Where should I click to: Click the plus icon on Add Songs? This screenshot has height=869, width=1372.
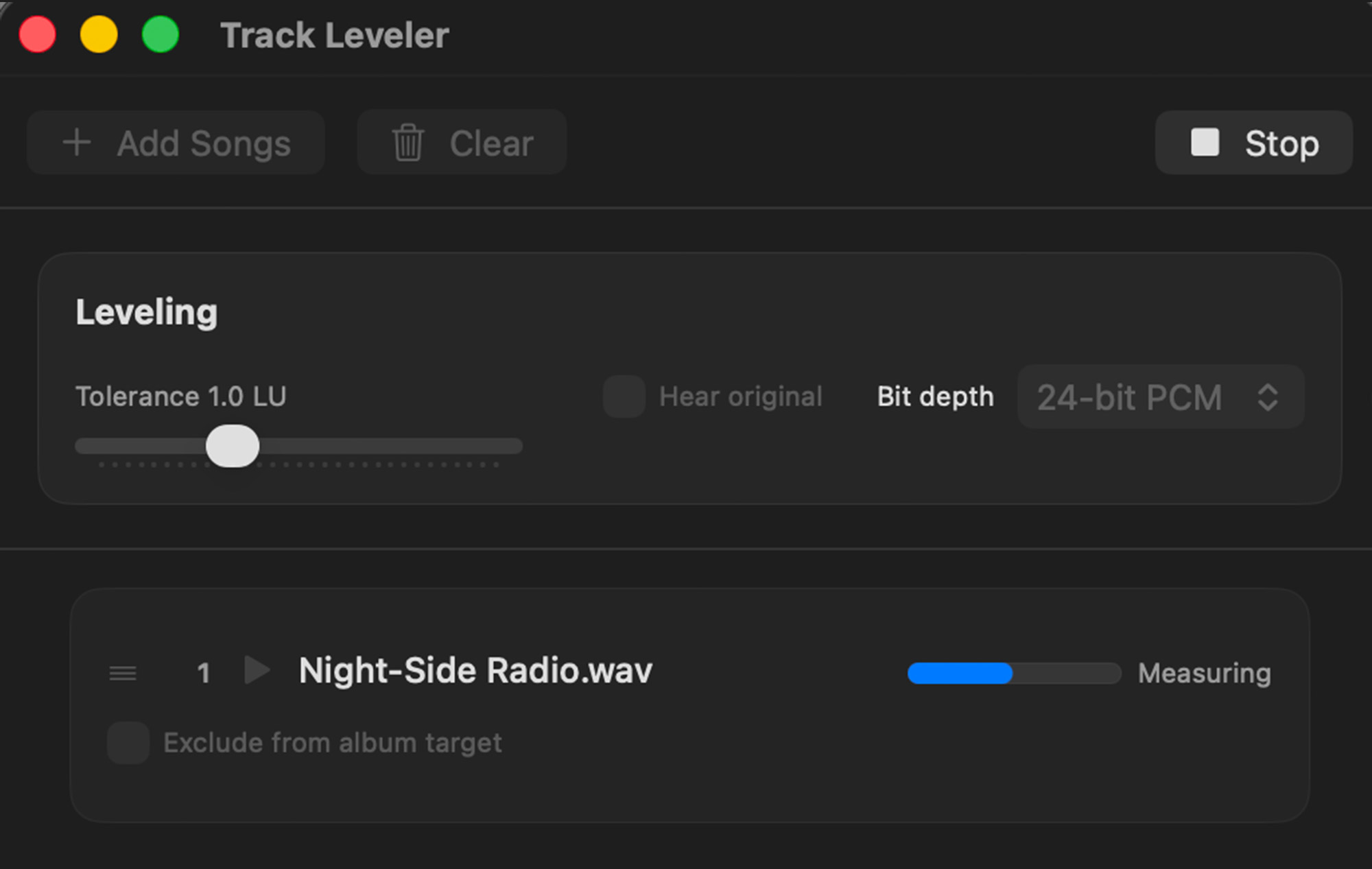point(77,143)
